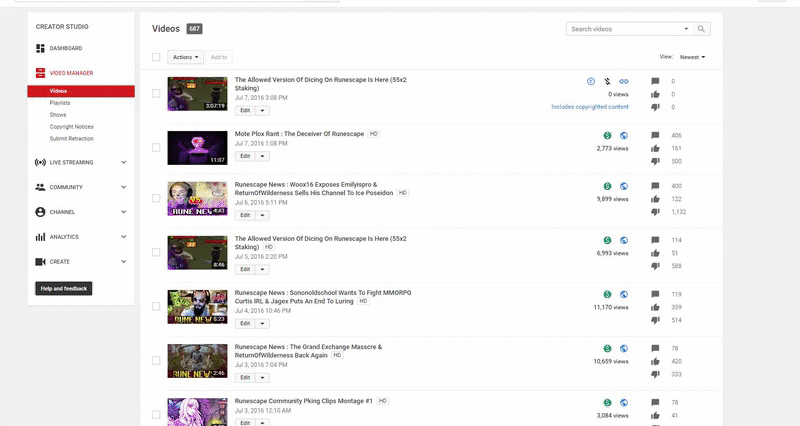Click comments icon for Mote Plox Rant
Screen dimensions: 800x426
click(x=656, y=135)
